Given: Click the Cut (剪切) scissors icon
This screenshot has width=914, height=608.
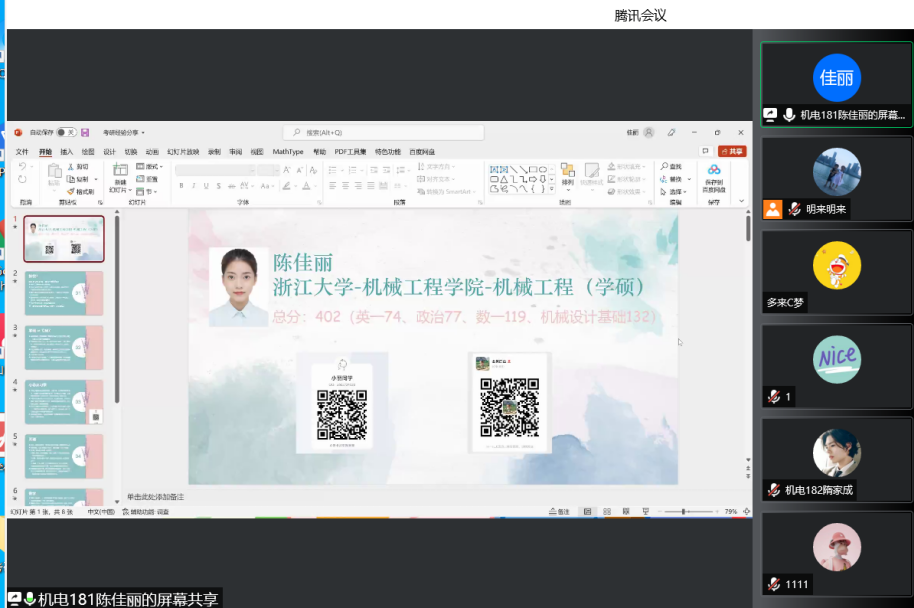Looking at the screenshot, I should [x=72, y=166].
